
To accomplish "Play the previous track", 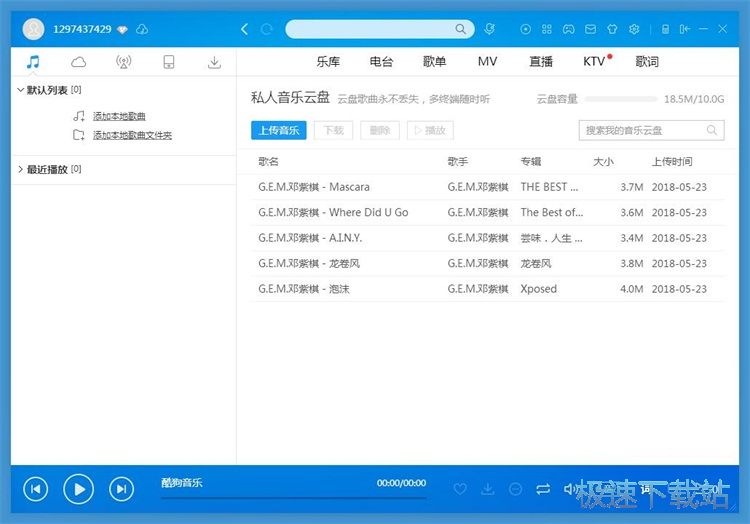I will 35,489.
